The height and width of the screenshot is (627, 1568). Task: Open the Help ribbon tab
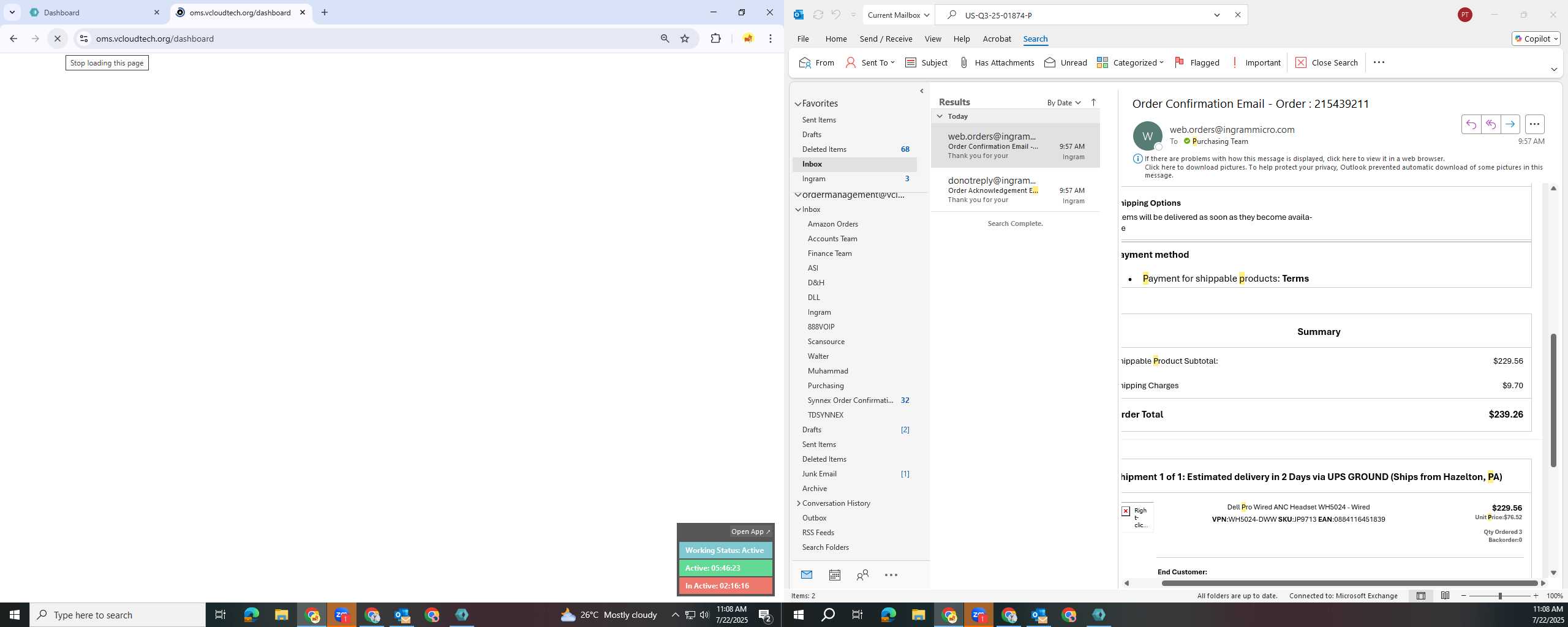click(961, 39)
